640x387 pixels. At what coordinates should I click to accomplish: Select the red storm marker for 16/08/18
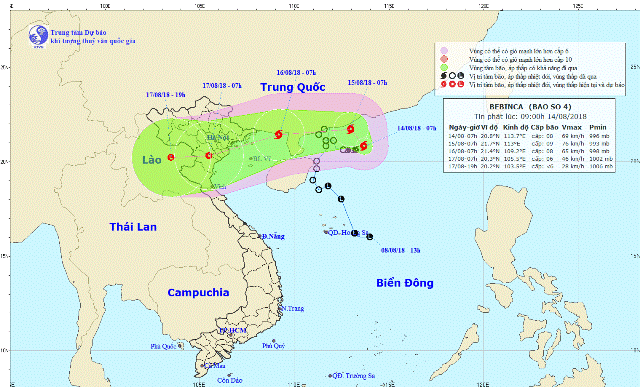point(279,134)
